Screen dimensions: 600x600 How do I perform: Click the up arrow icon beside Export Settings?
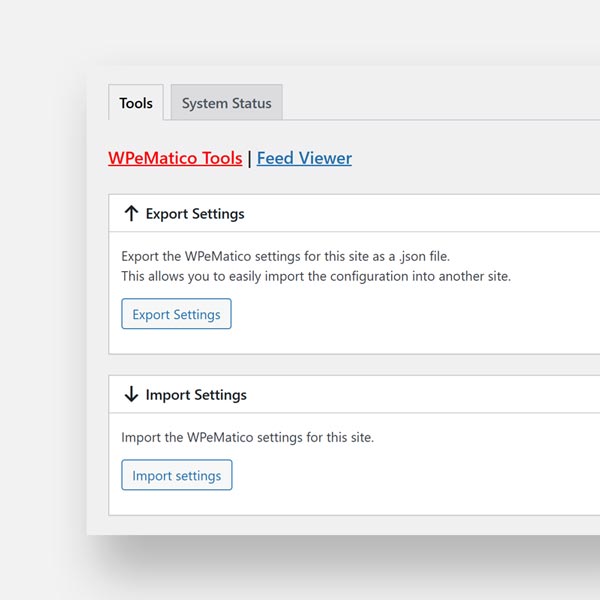(x=131, y=213)
